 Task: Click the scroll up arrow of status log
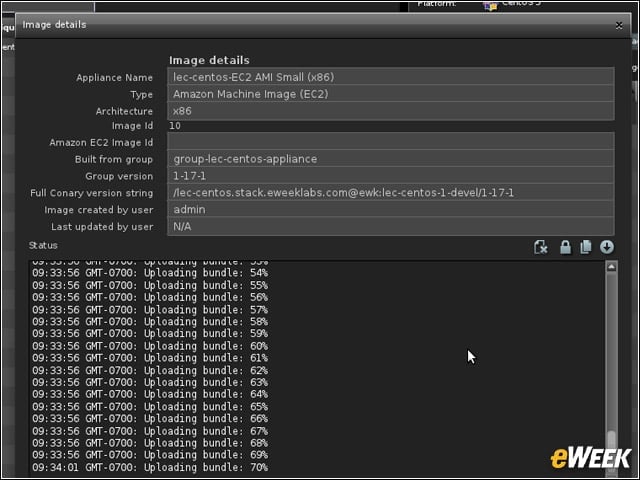(611, 267)
